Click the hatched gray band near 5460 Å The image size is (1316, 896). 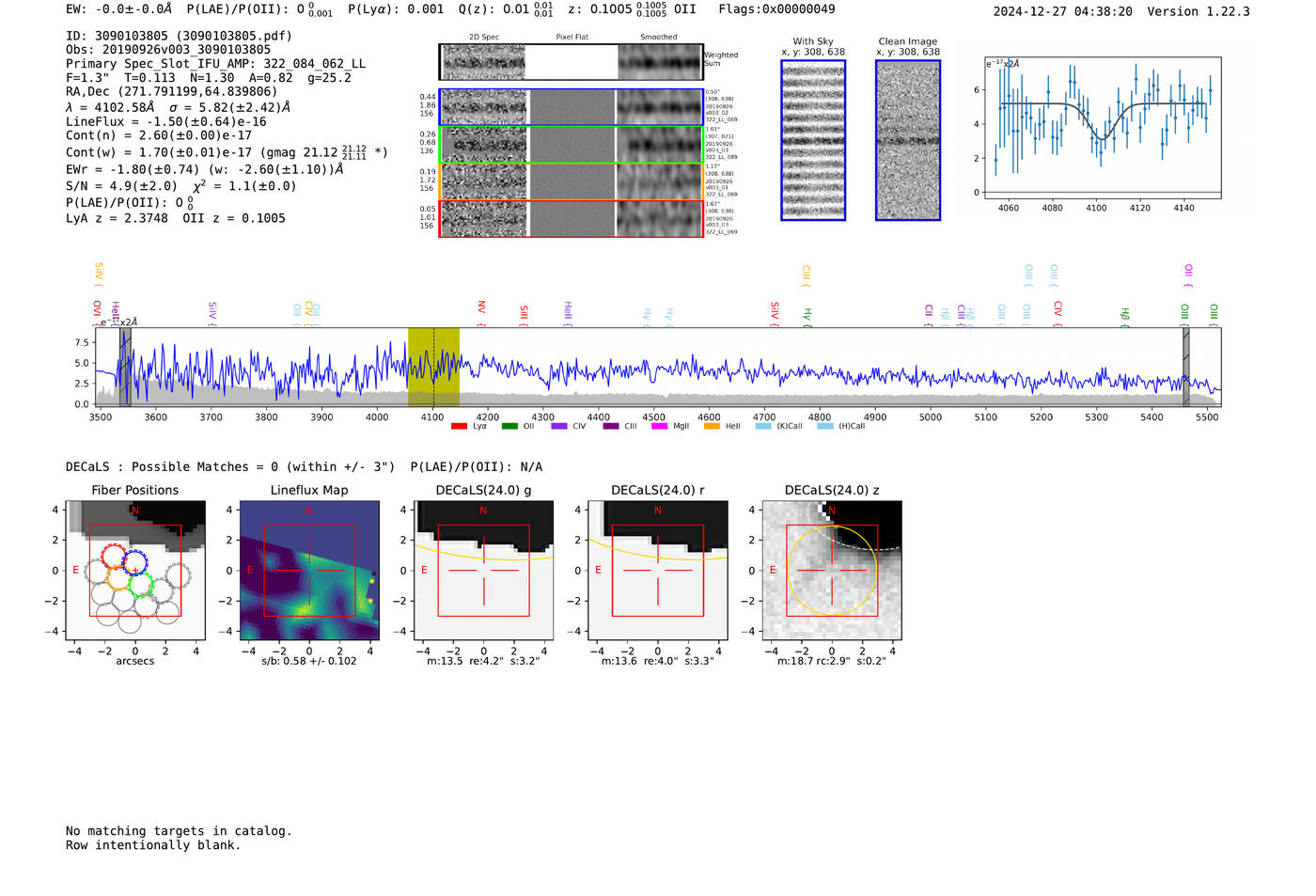[1186, 367]
